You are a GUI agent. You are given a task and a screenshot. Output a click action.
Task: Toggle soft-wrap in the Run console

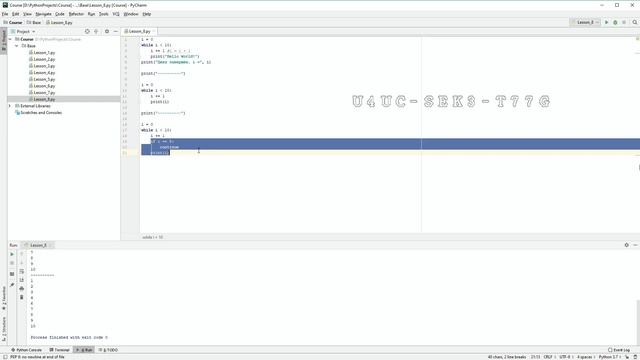coord(22,271)
